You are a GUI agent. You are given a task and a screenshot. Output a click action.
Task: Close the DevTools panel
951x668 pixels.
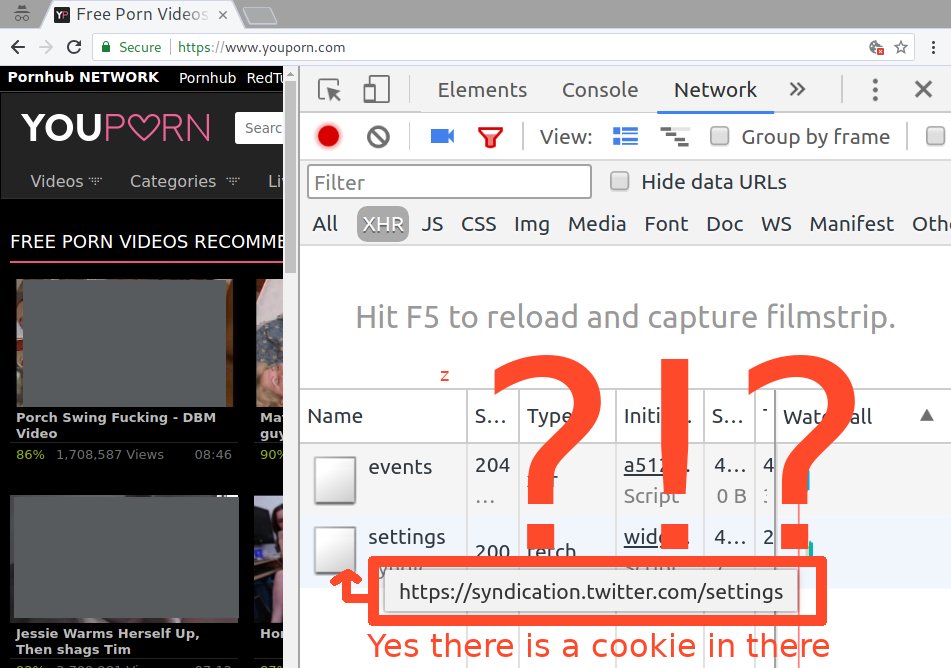pyautogui.click(x=923, y=90)
